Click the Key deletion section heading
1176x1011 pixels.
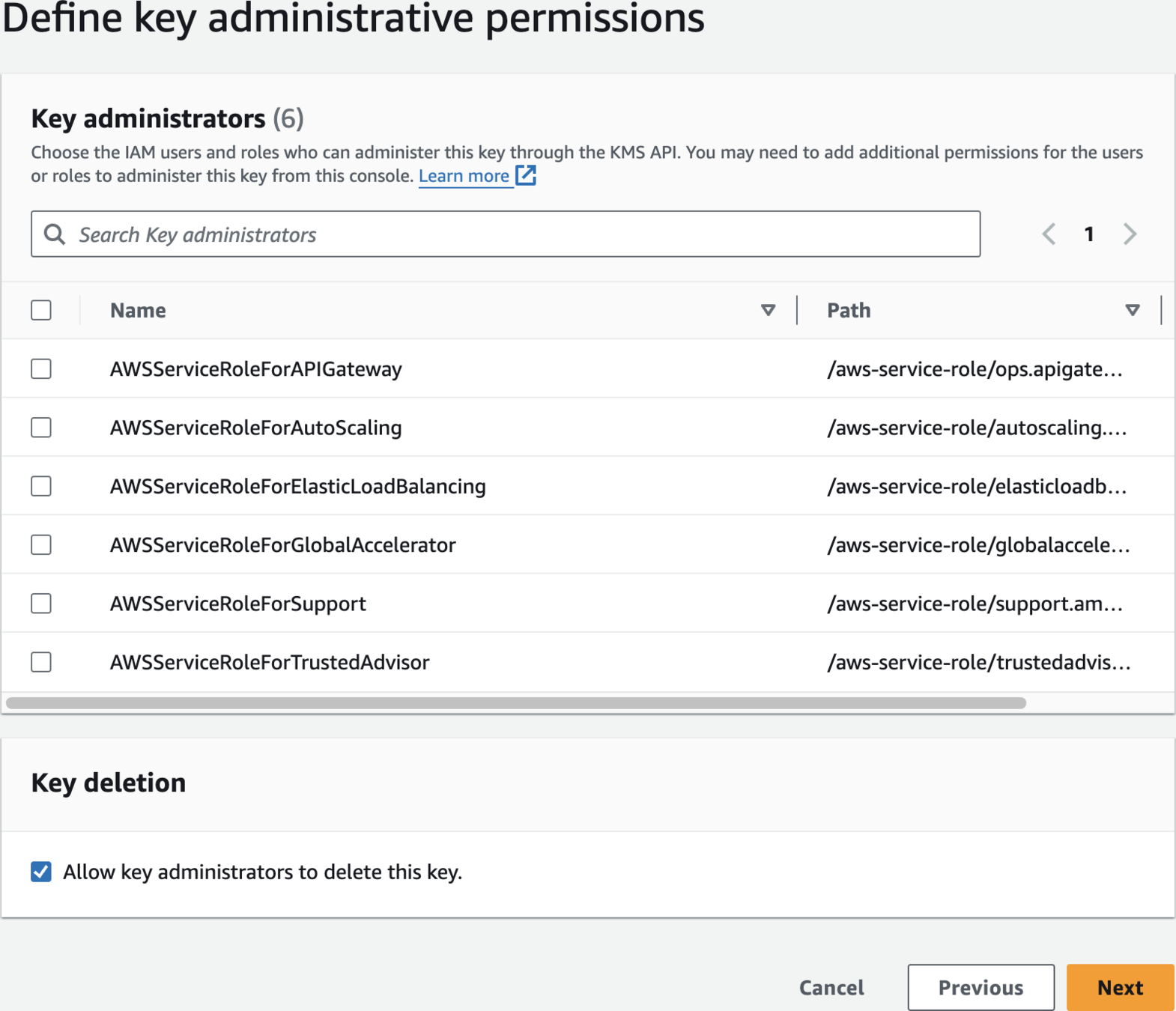[x=109, y=783]
